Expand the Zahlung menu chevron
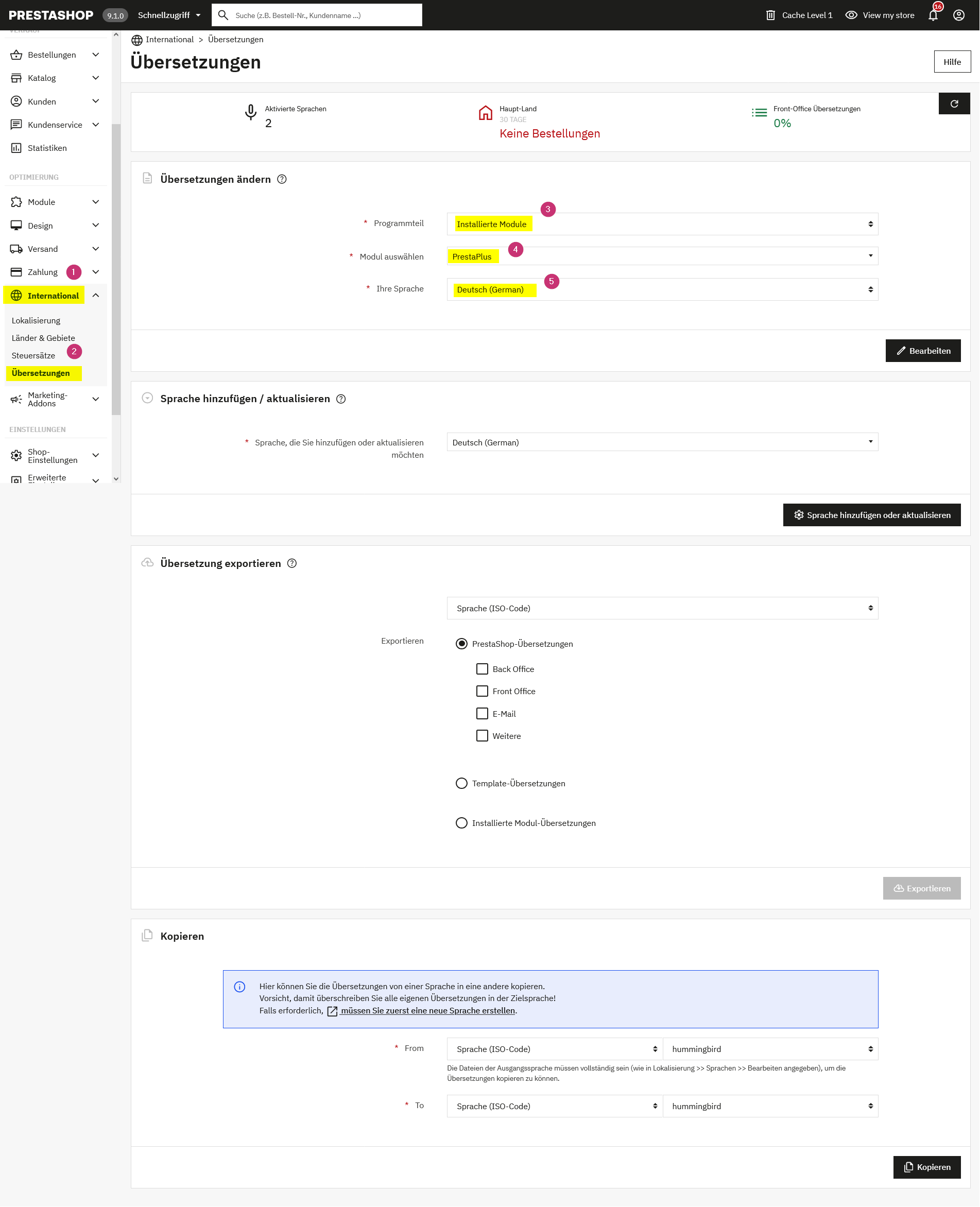This screenshot has height=1207, width=980. (x=96, y=272)
